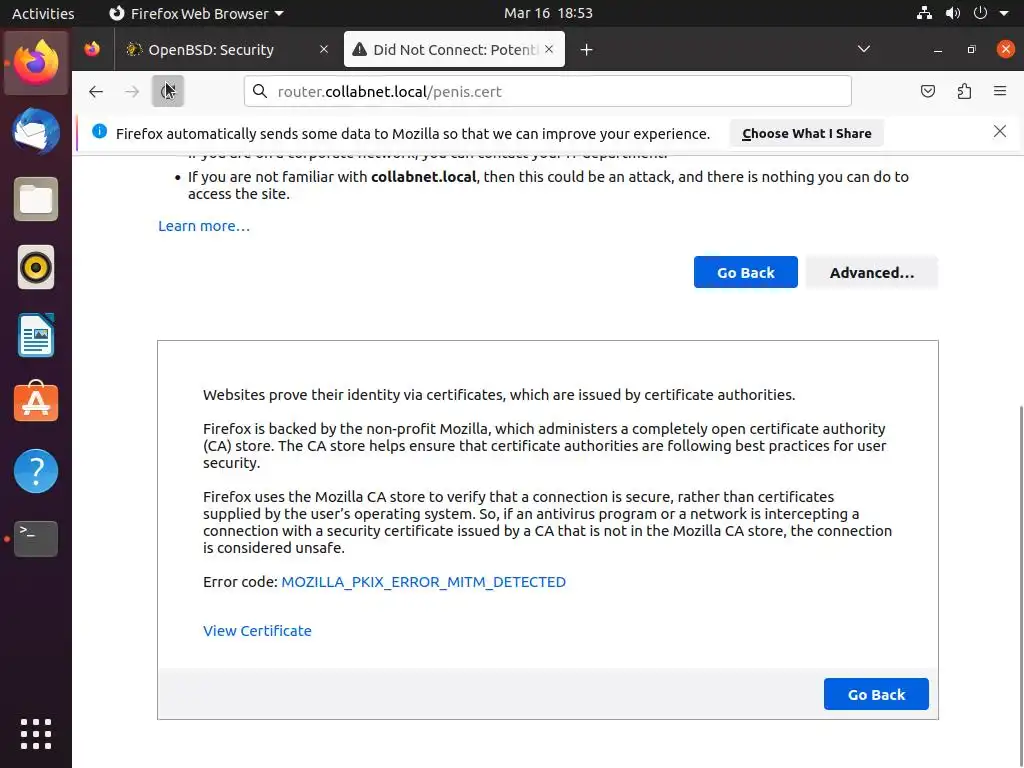
Task: Click the address bar URL field
Action: point(547,91)
